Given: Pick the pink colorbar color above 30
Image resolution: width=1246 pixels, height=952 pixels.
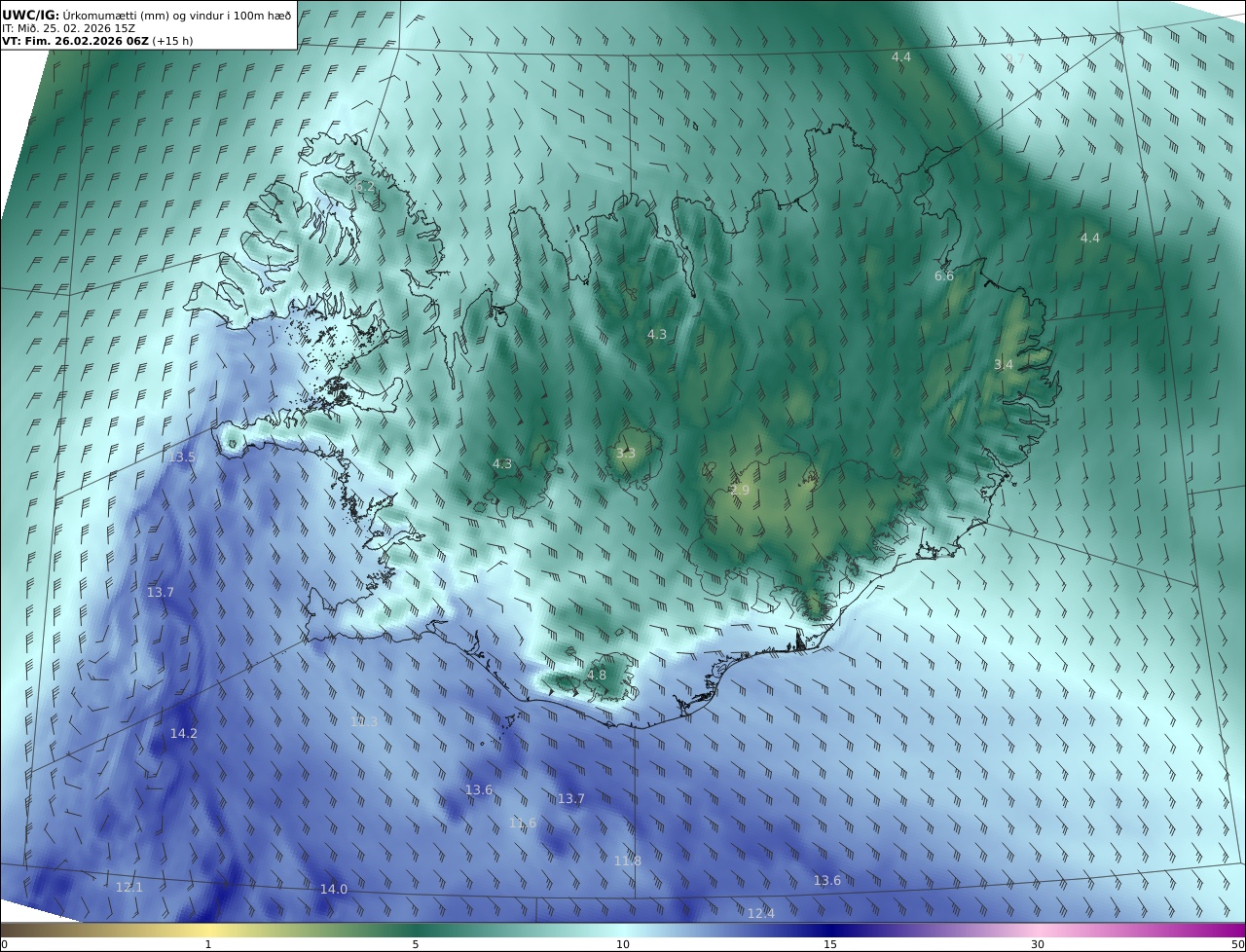Looking at the screenshot, I should (1038, 930).
